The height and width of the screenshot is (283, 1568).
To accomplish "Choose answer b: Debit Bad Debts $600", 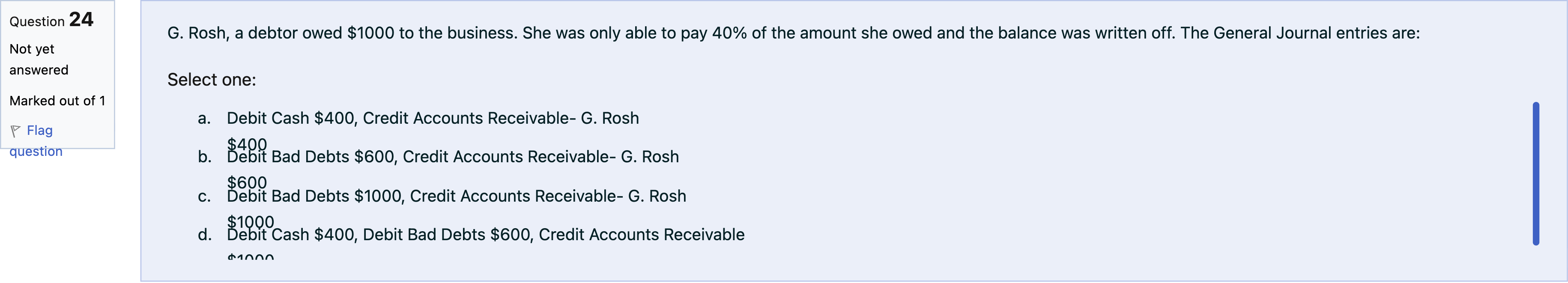I will [x=452, y=157].
